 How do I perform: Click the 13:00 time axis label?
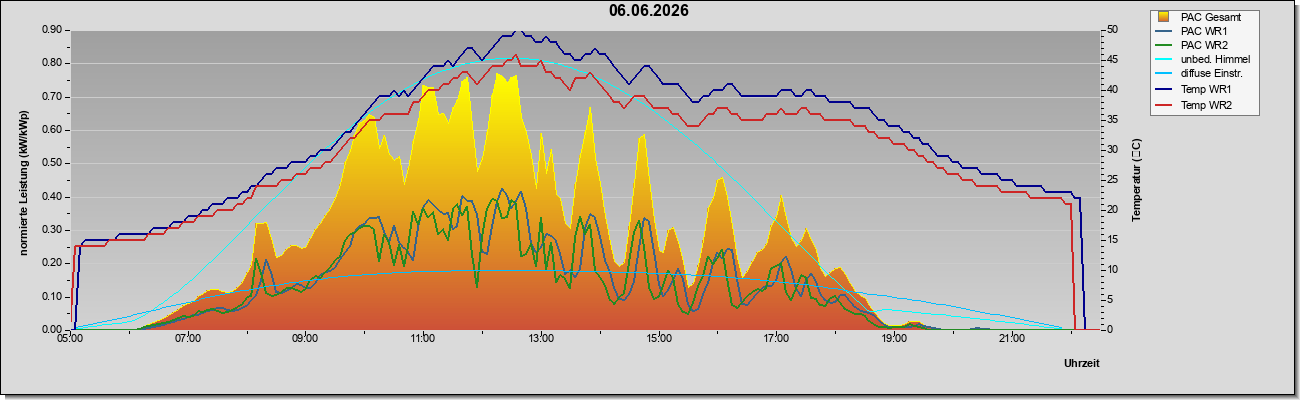541,339
